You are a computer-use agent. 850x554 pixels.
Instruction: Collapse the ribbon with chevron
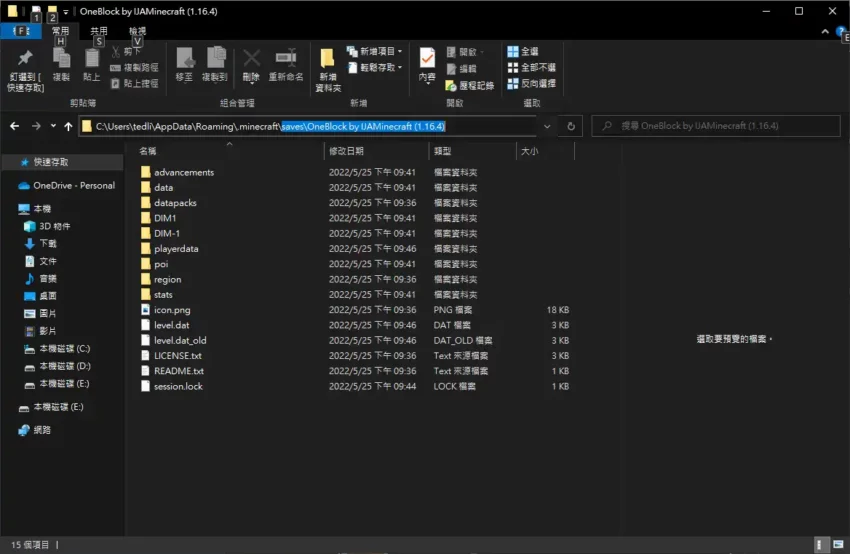point(825,32)
